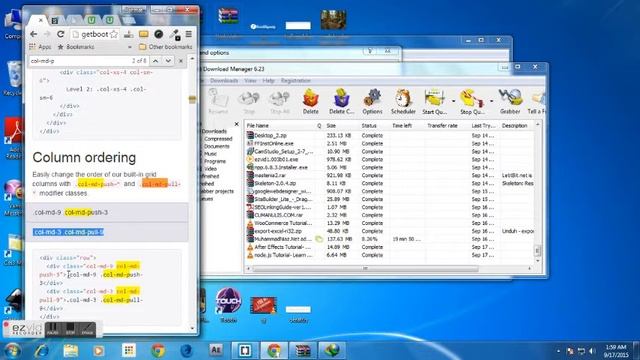Select the Skeleton-2.0.4.zip download row
Image resolution: width=640 pixels, height=360 pixels.
point(390,183)
